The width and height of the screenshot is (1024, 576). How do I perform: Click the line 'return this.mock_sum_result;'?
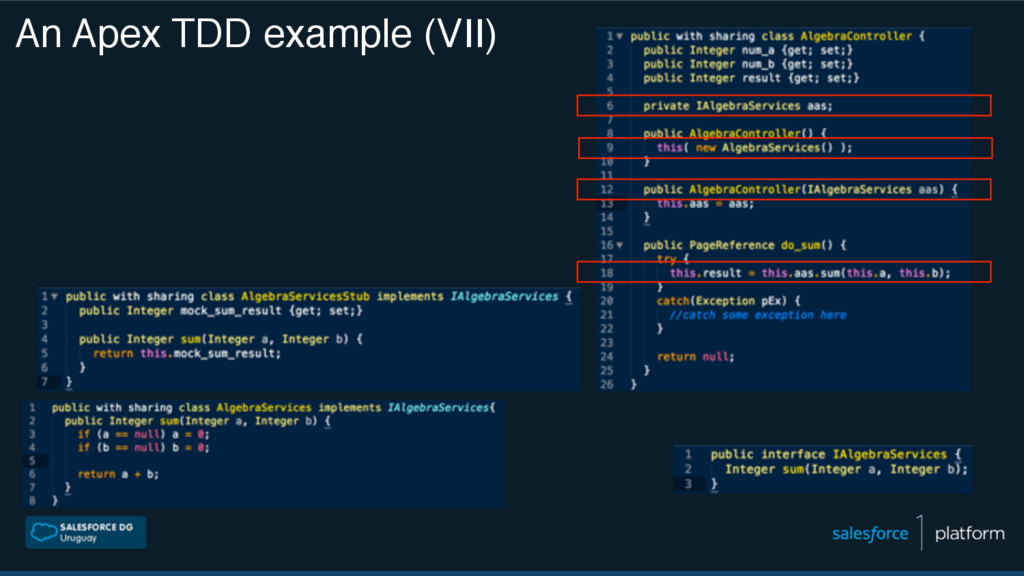[187, 353]
